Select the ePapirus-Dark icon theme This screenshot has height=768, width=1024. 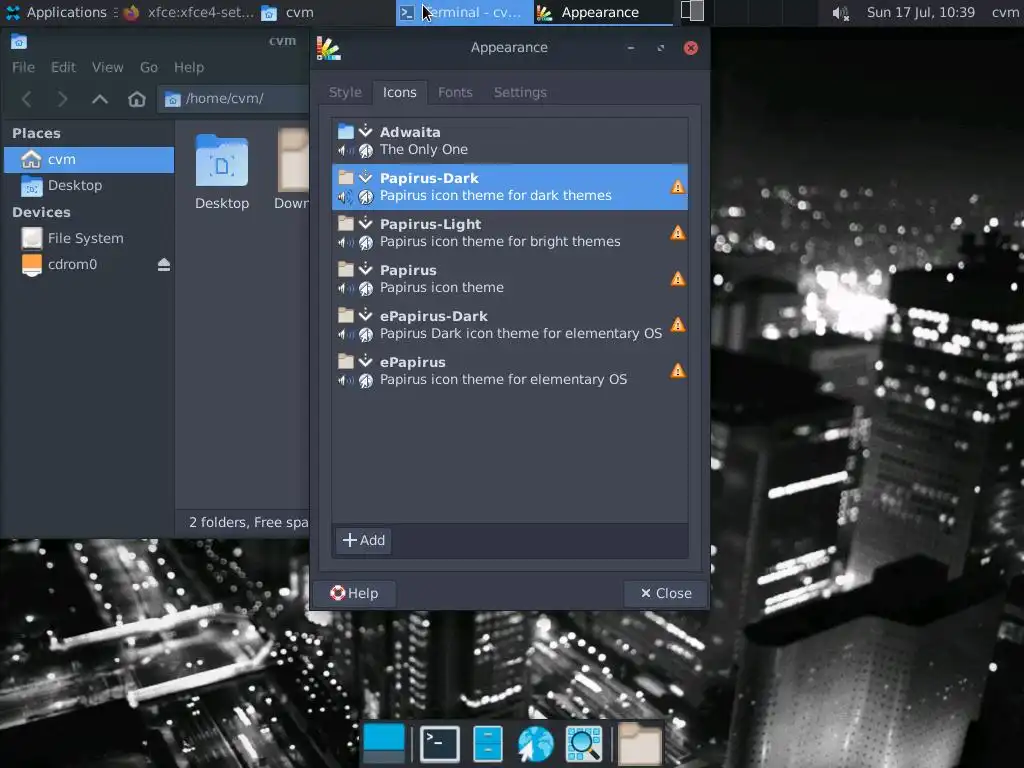(x=510, y=325)
